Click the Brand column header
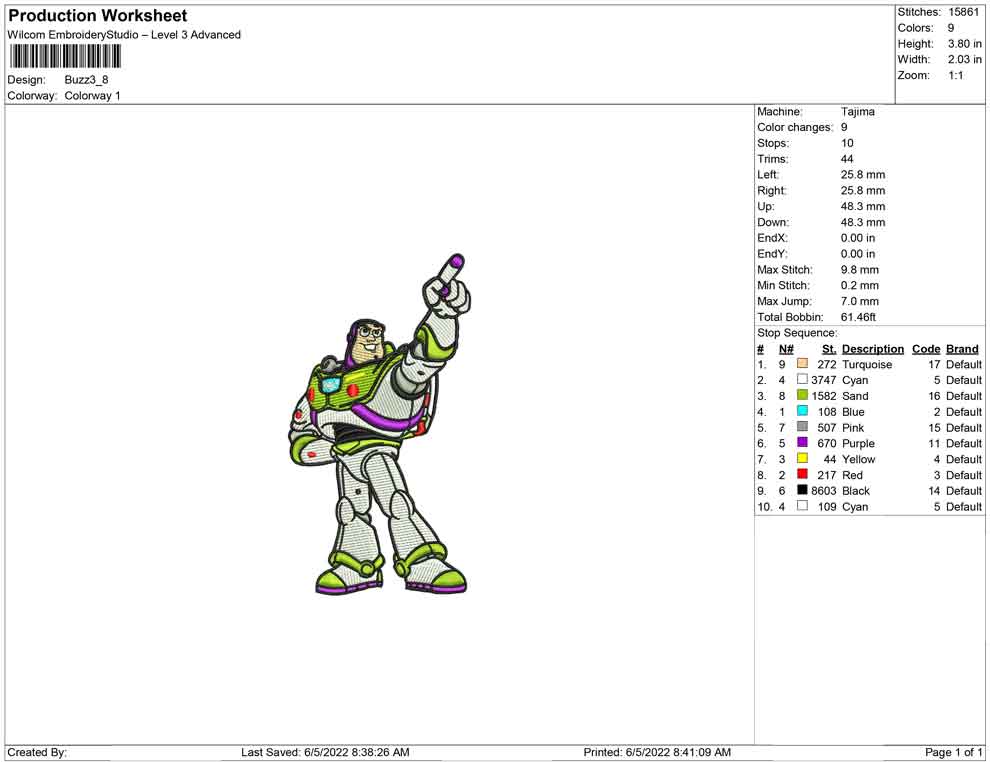Image resolution: width=990 pixels, height=762 pixels. 962,349
